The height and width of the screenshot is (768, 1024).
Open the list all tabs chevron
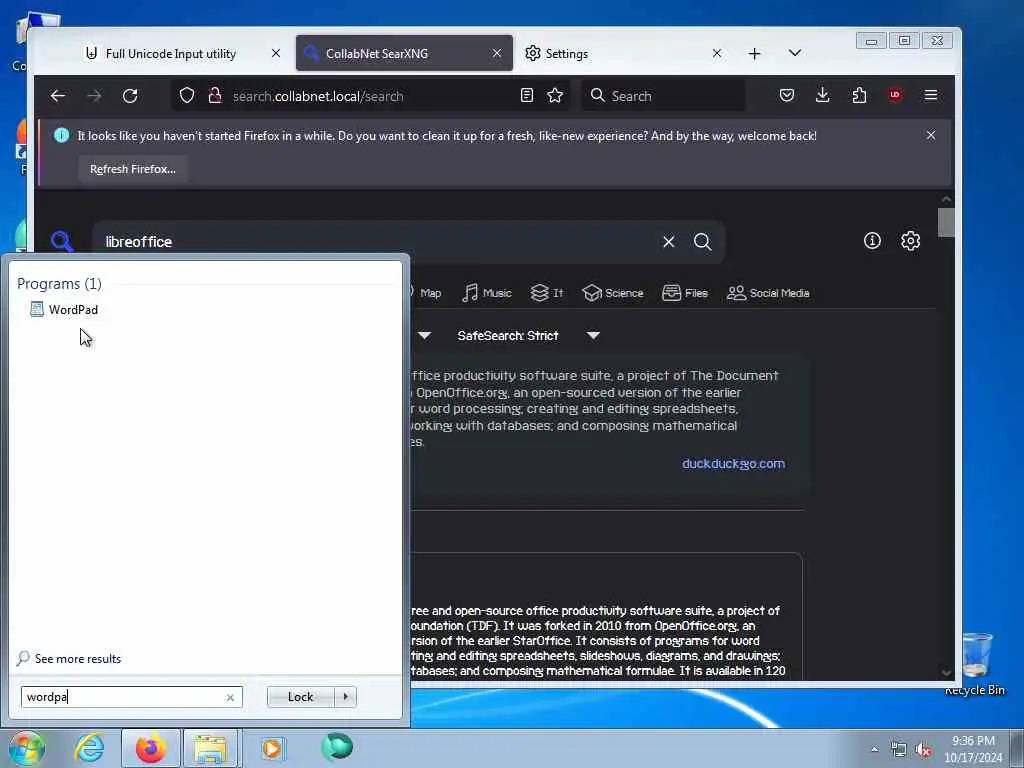click(x=795, y=53)
